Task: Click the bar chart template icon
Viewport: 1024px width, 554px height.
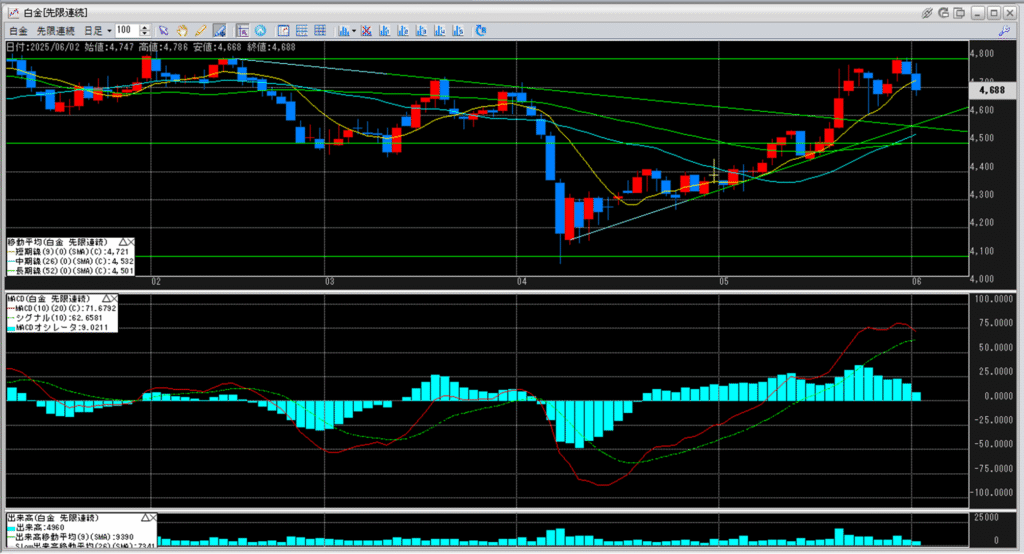Action: click(x=344, y=31)
